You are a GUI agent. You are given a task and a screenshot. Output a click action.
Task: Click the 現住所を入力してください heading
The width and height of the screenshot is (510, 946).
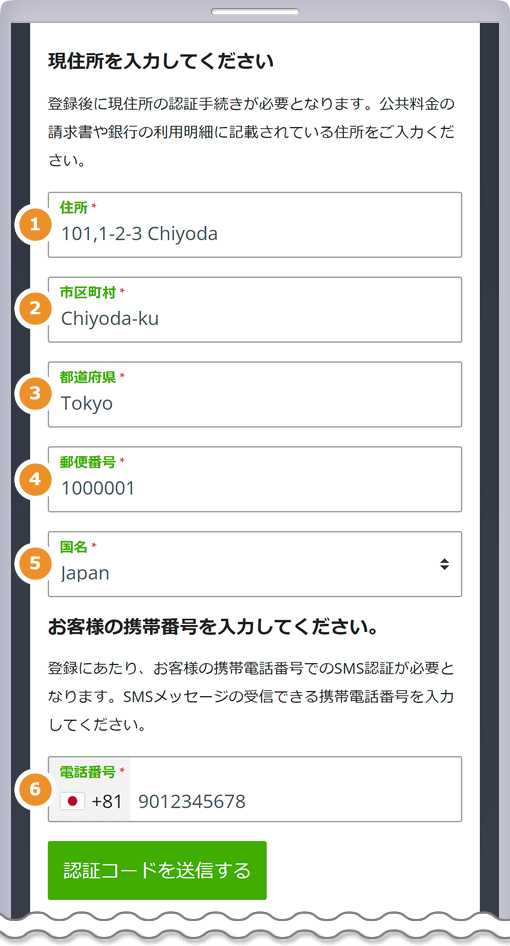[161, 62]
